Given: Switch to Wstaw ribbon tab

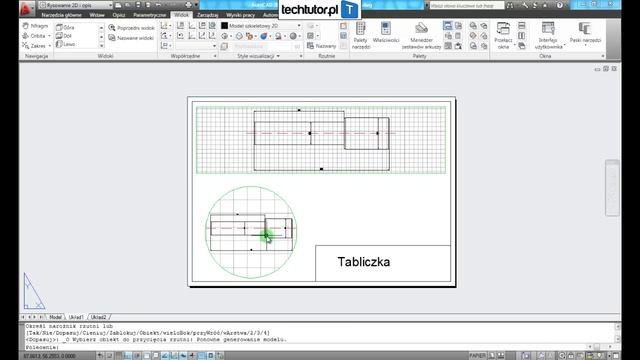Looking at the screenshot, I should [x=97, y=15].
